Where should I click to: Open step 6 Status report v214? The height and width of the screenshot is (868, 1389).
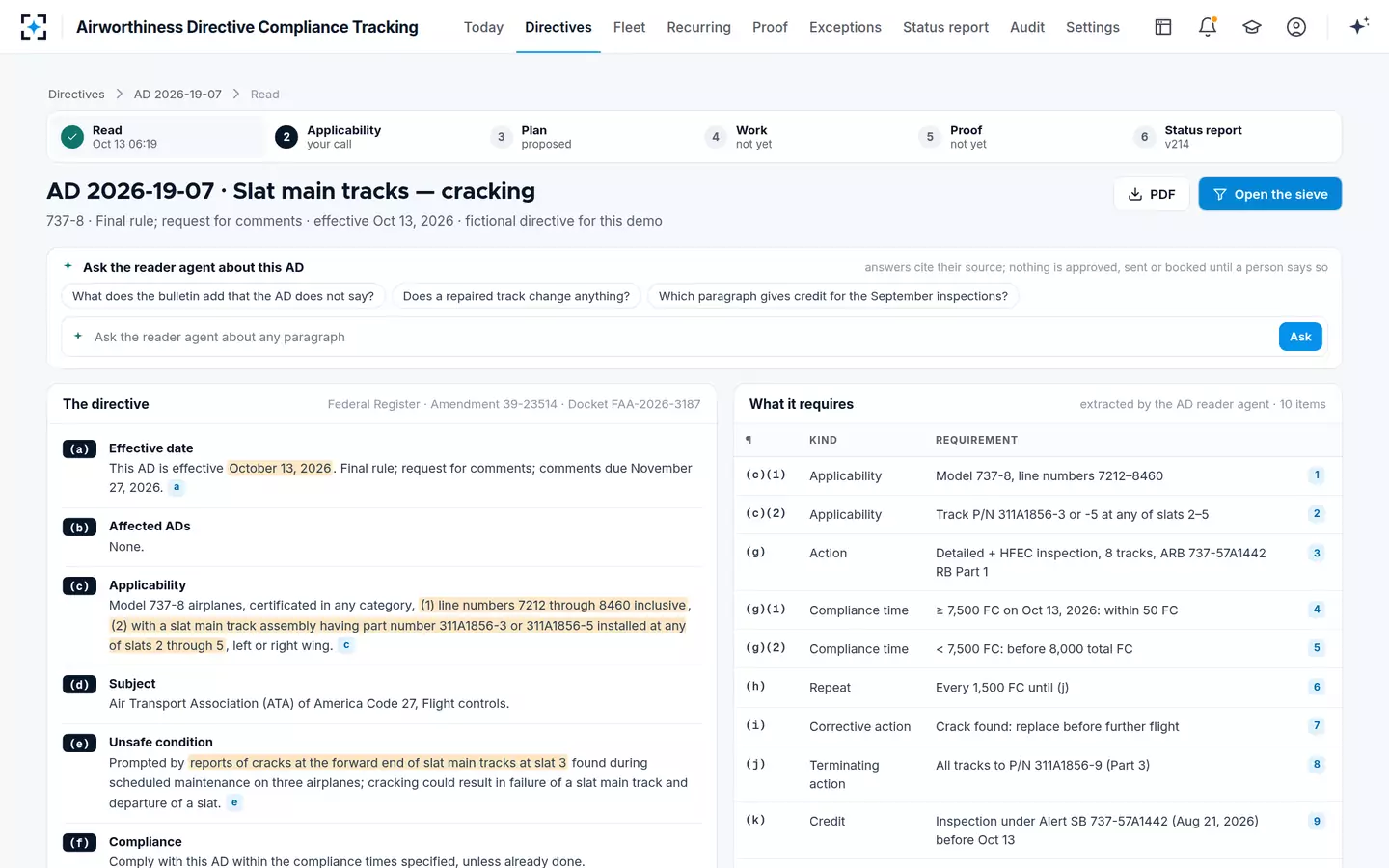[1229, 137]
